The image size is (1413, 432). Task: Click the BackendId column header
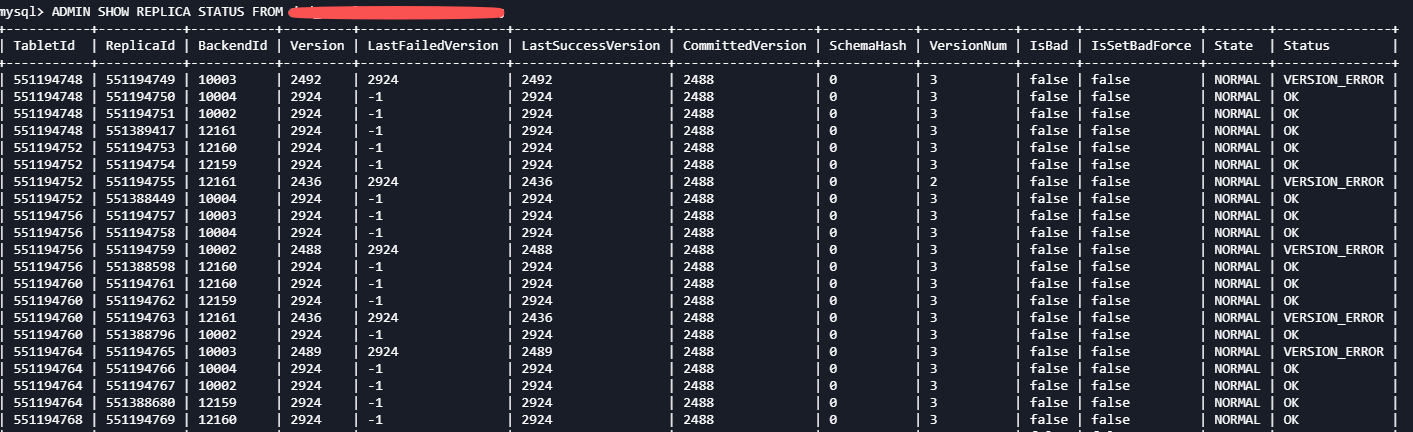coord(232,46)
